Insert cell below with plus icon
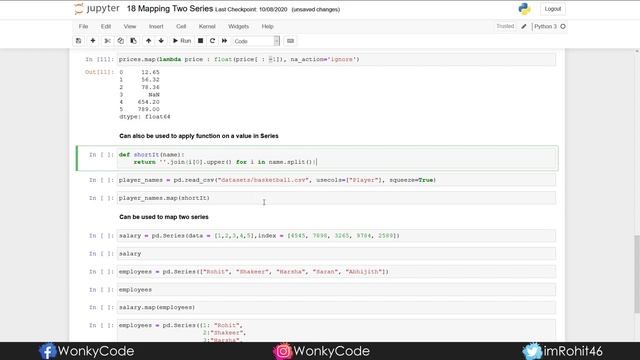Screen dimensions: 640x360 [x=93, y=41]
